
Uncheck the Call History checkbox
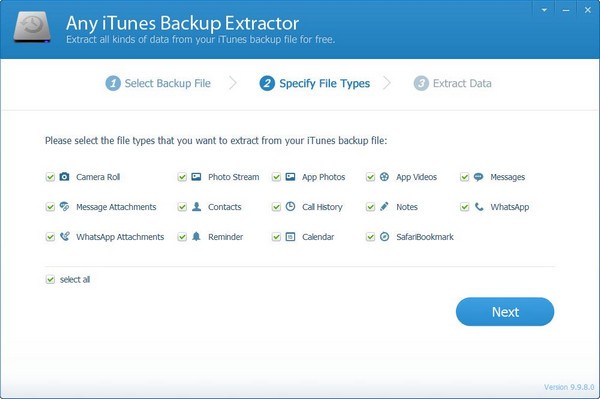tap(276, 207)
